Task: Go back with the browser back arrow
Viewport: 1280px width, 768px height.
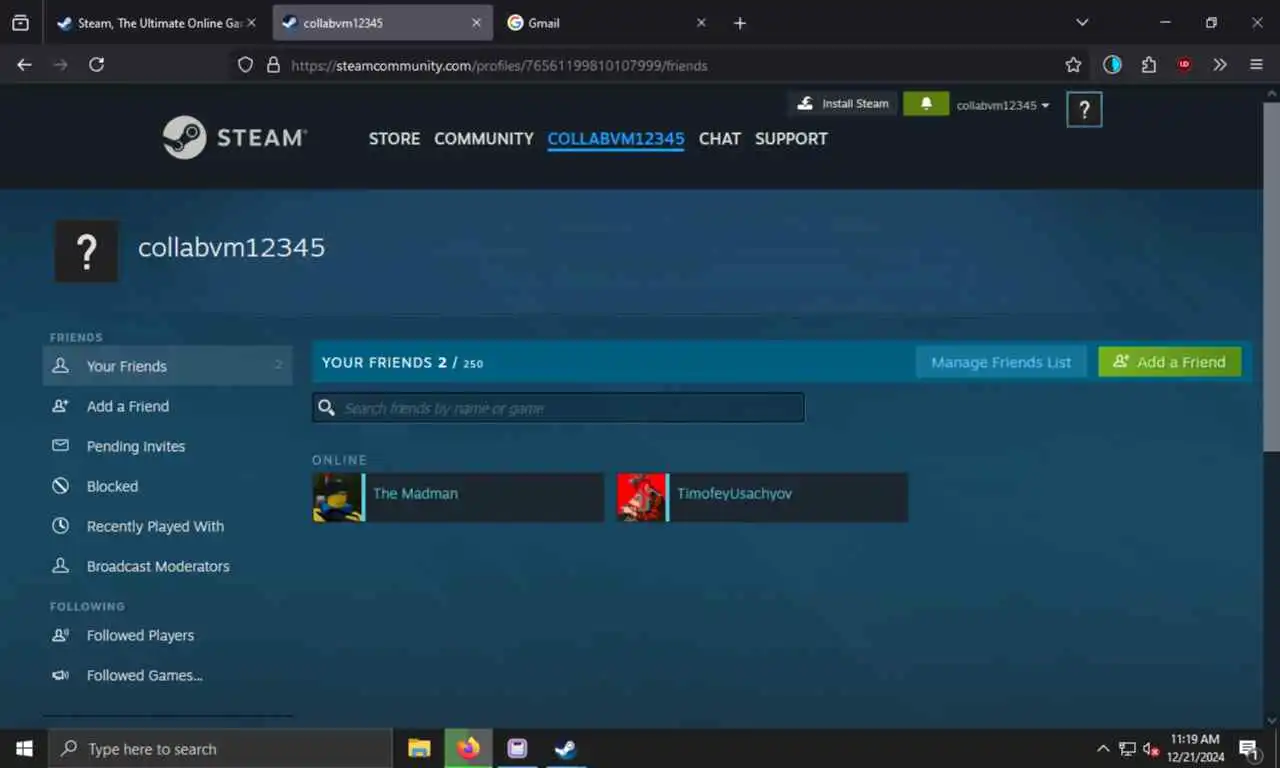Action: 25,65
